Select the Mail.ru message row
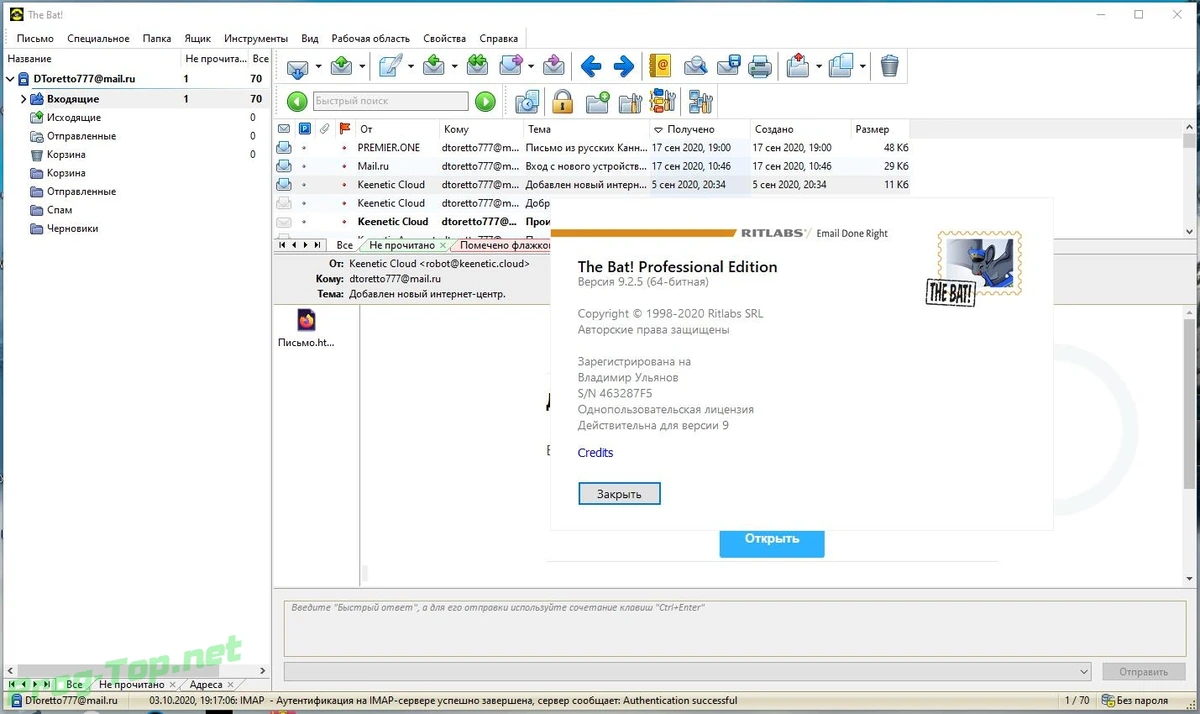1200x714 pixels. 592,166
